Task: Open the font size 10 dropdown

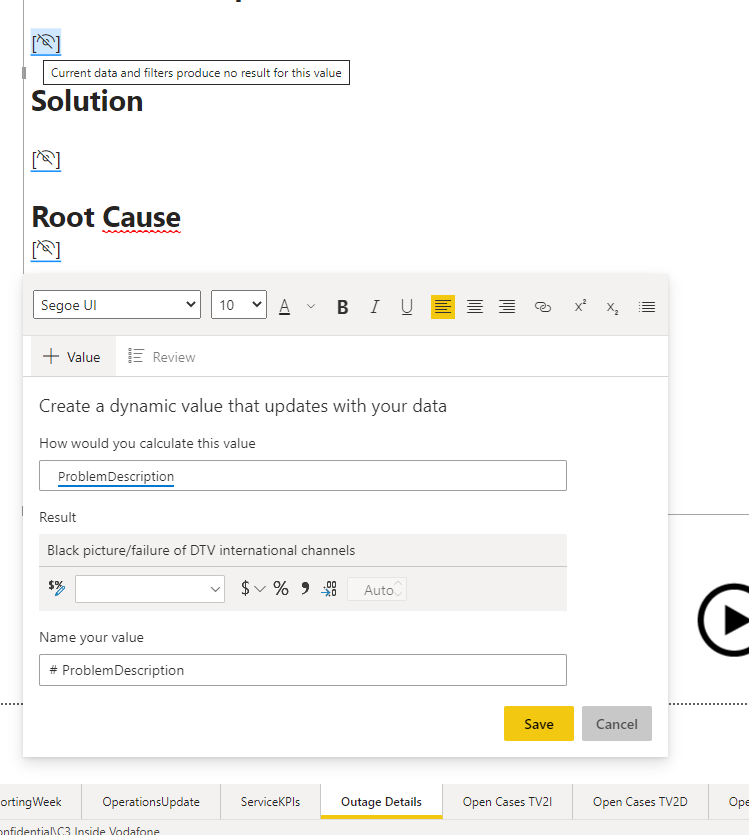Action: [238, 305]
